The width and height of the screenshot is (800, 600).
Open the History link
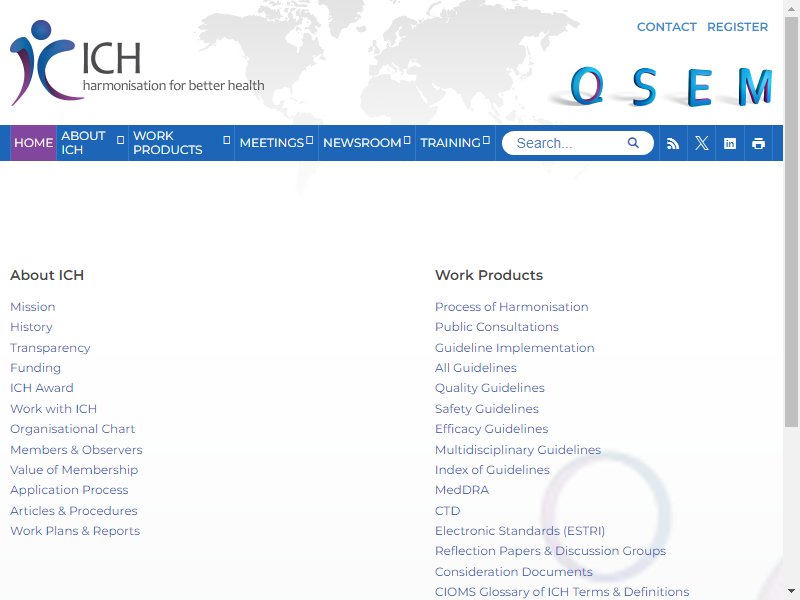click(31, 327)
